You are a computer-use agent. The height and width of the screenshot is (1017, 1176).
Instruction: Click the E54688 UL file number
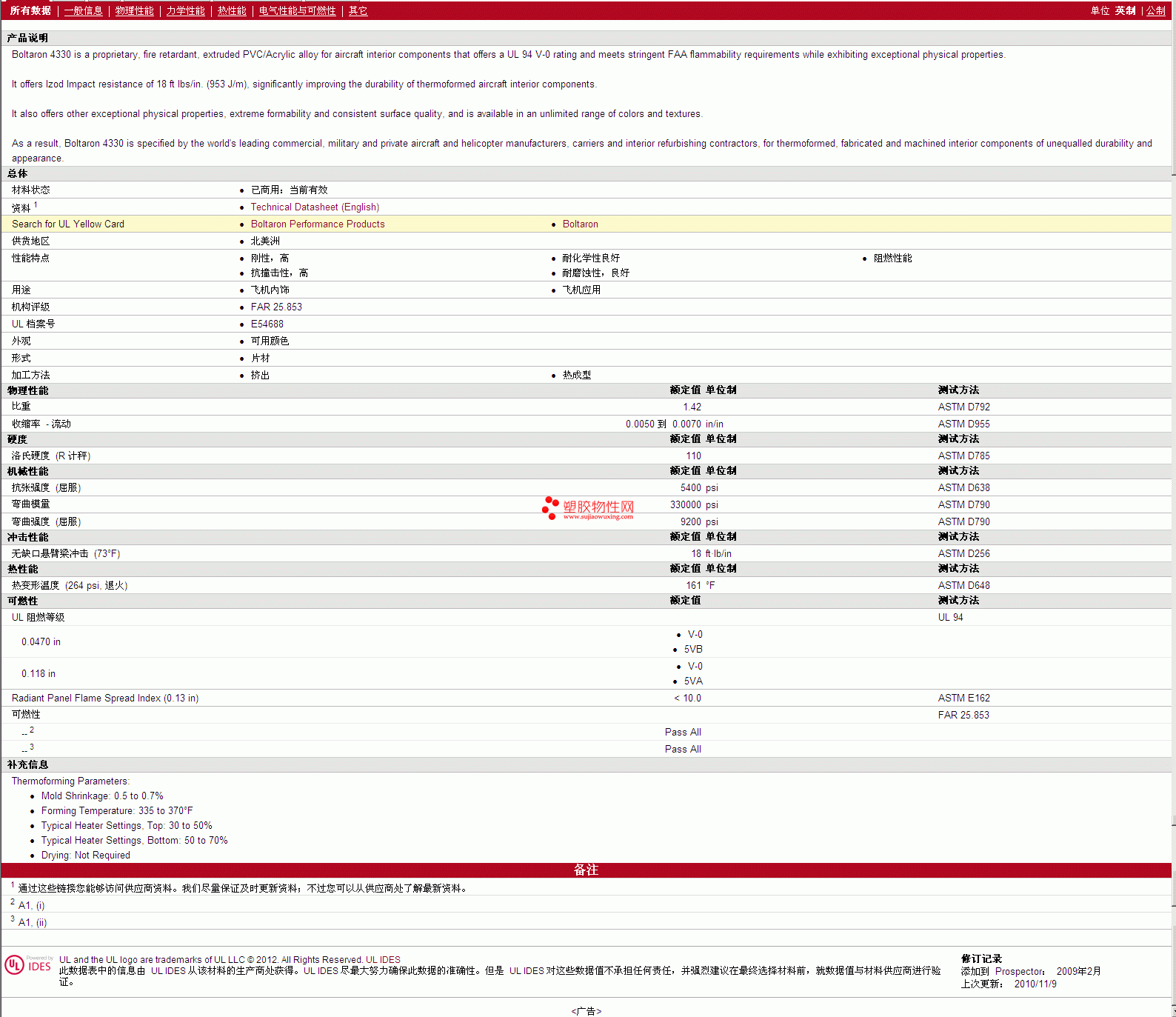coord(267,324)
